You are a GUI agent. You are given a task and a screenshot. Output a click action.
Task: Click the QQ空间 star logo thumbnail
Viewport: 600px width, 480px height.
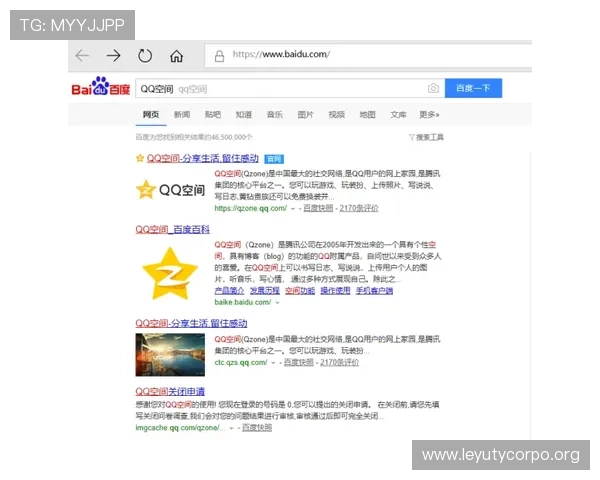click(170, 189)
